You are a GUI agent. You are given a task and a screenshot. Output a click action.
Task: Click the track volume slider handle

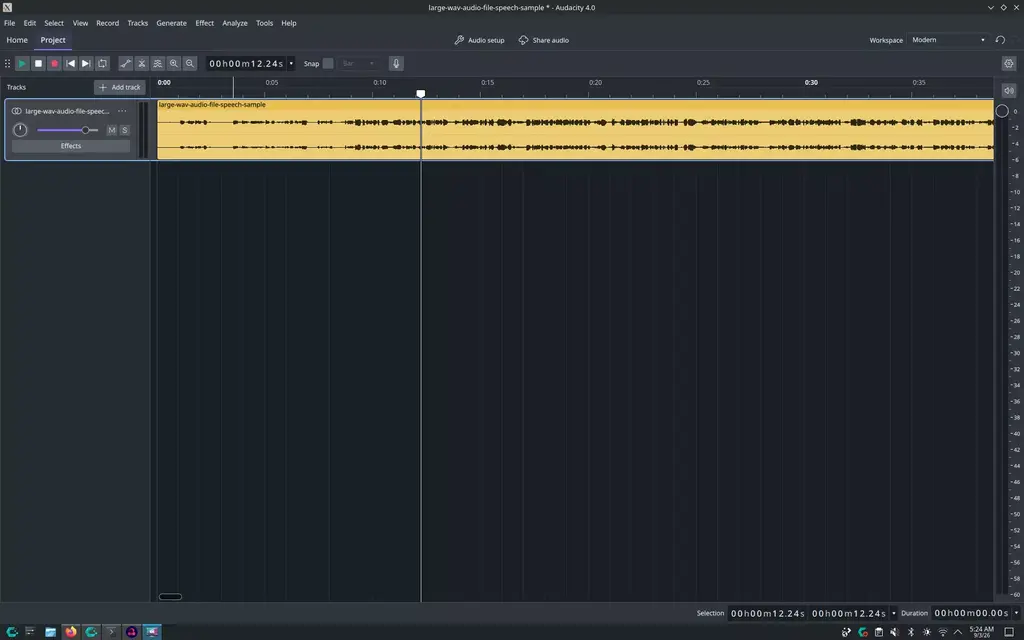coord(86,130)
